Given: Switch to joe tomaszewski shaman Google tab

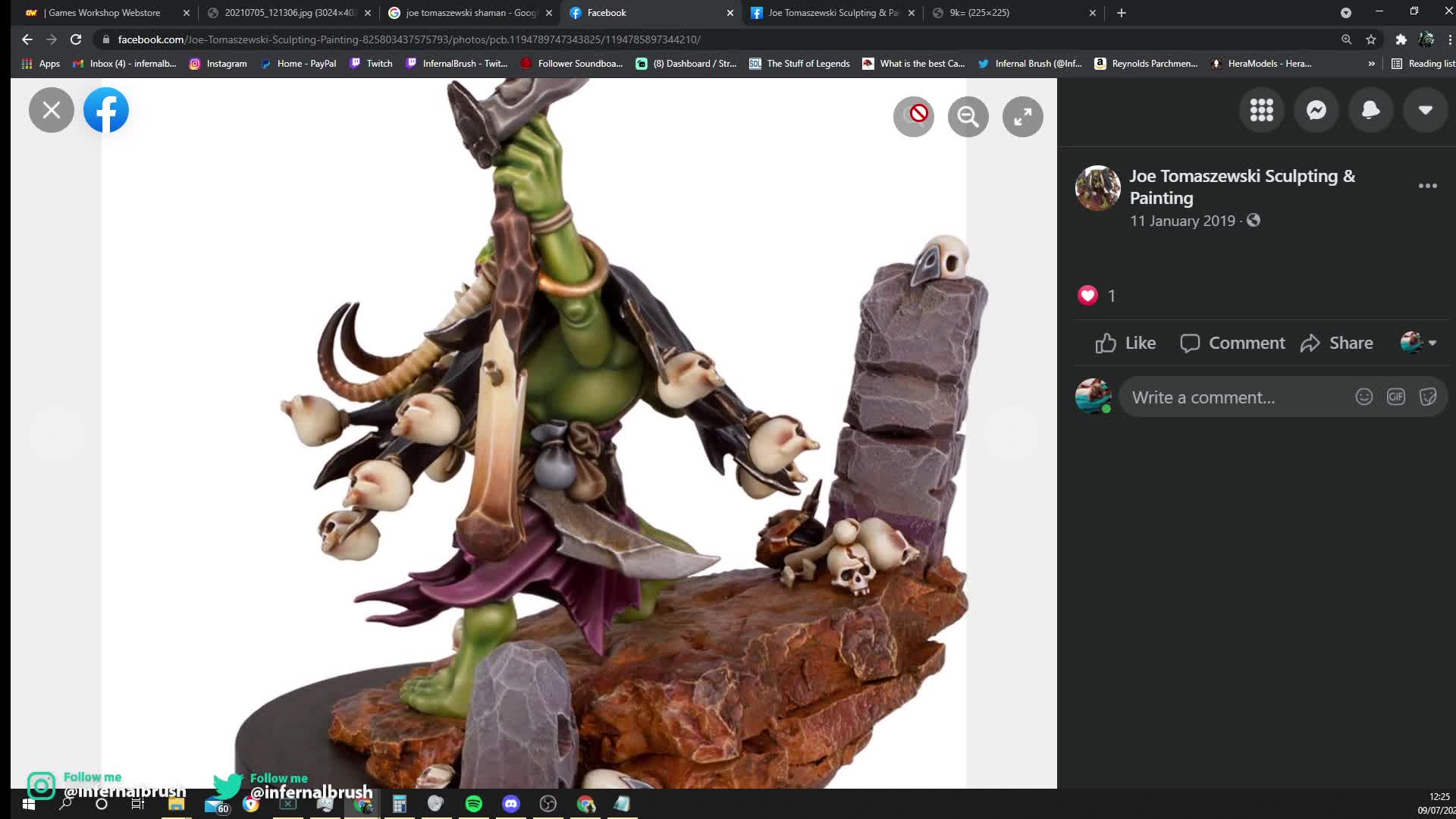Looking at the screenshot, I should coord(470,13).
